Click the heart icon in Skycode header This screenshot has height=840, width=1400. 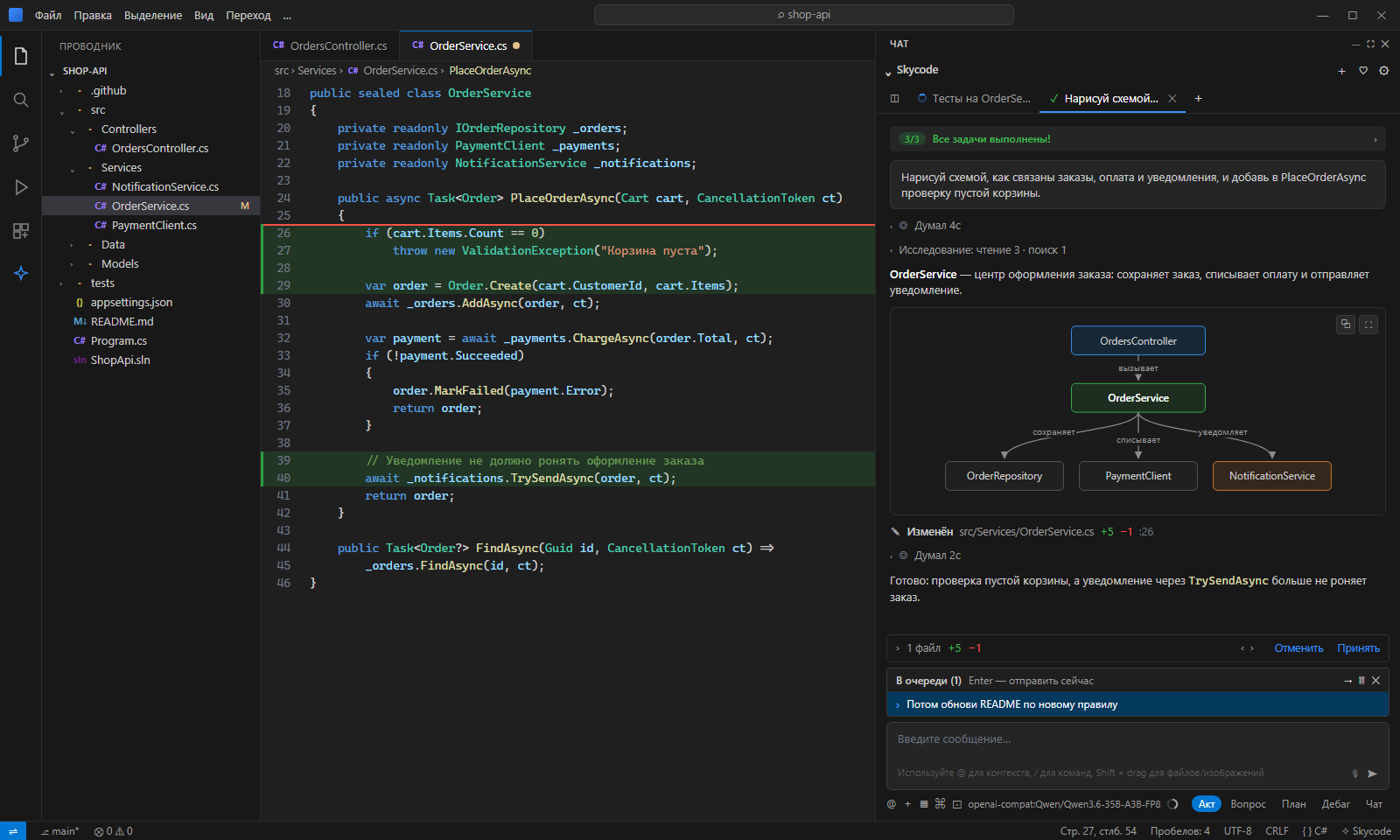(1363, 71)
